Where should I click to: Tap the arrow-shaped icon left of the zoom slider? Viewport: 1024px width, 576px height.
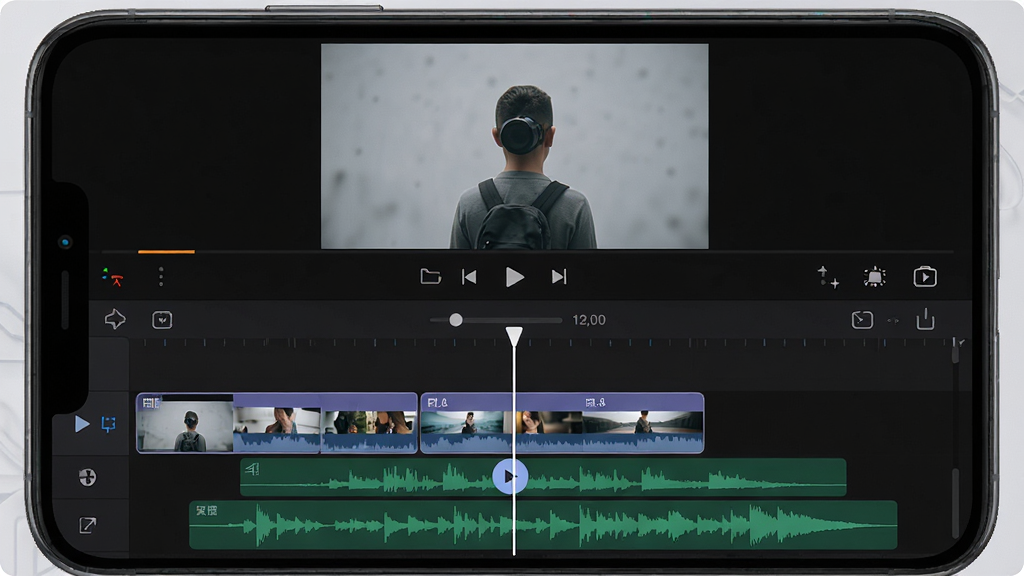pyautogui.click(x=115, y=319)
